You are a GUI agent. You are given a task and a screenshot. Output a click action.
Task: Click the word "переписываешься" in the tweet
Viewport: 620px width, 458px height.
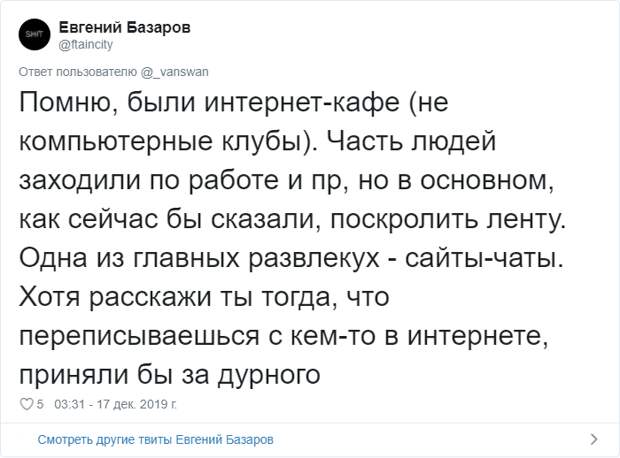tap(139, 336)
